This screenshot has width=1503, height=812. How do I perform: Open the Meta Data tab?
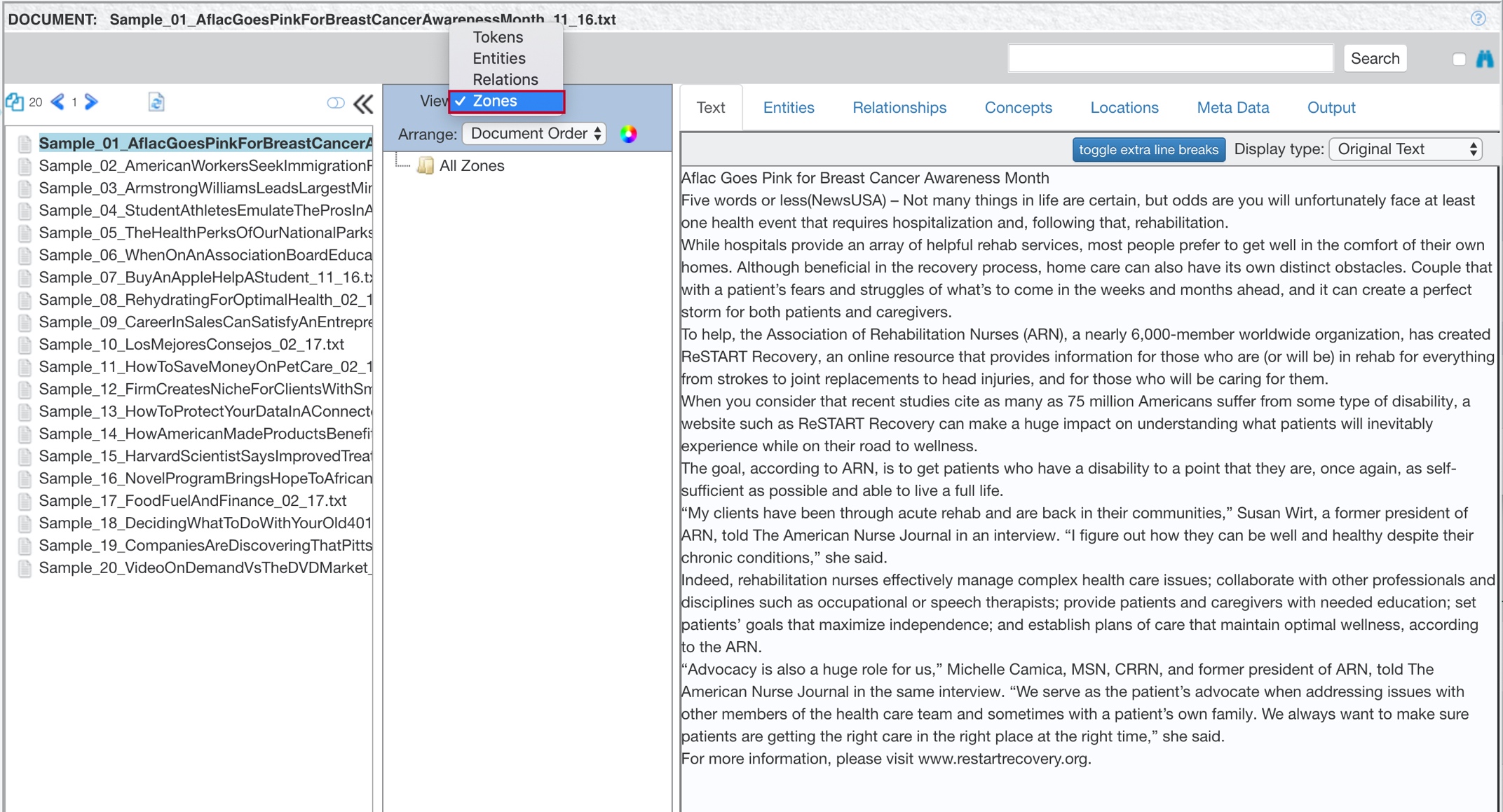1232,108
